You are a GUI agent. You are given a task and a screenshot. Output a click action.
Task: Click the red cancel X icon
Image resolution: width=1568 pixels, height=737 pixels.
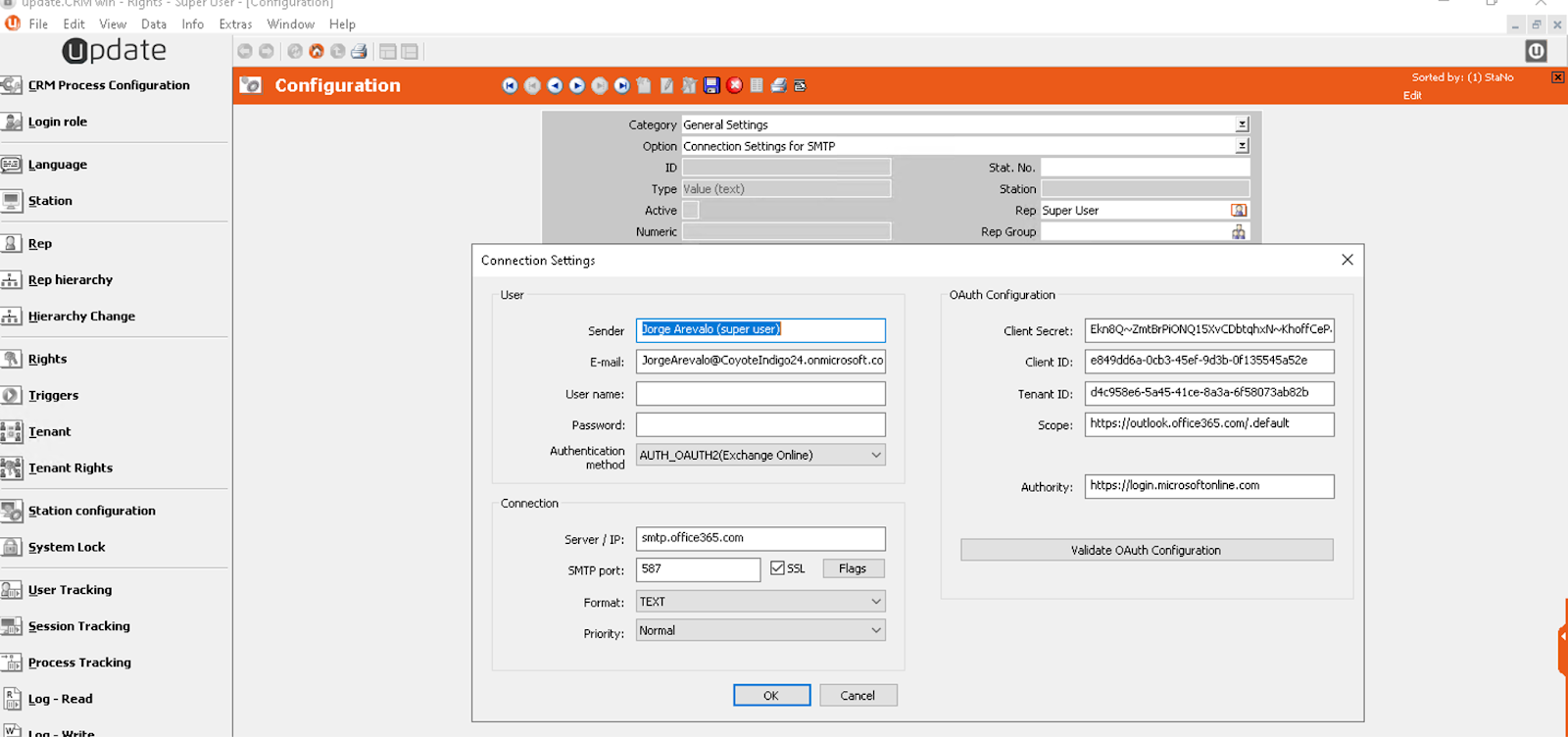pos(734,85)
